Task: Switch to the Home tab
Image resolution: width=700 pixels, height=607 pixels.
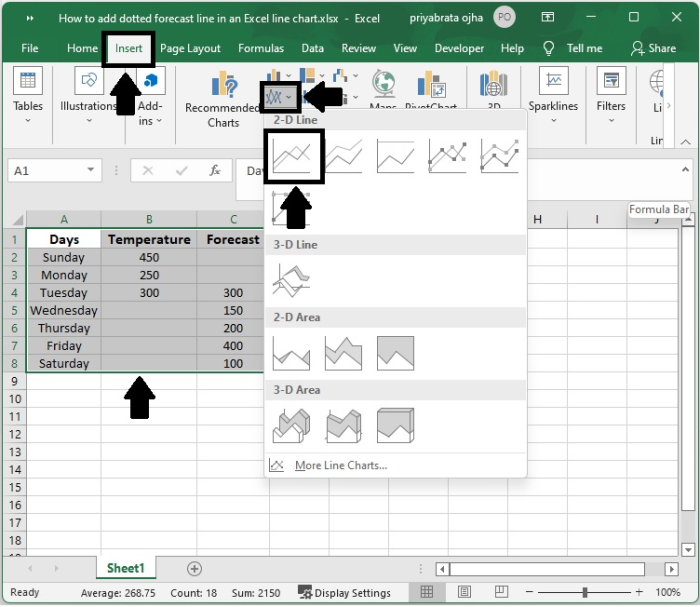Action: (x=82, y=48)
